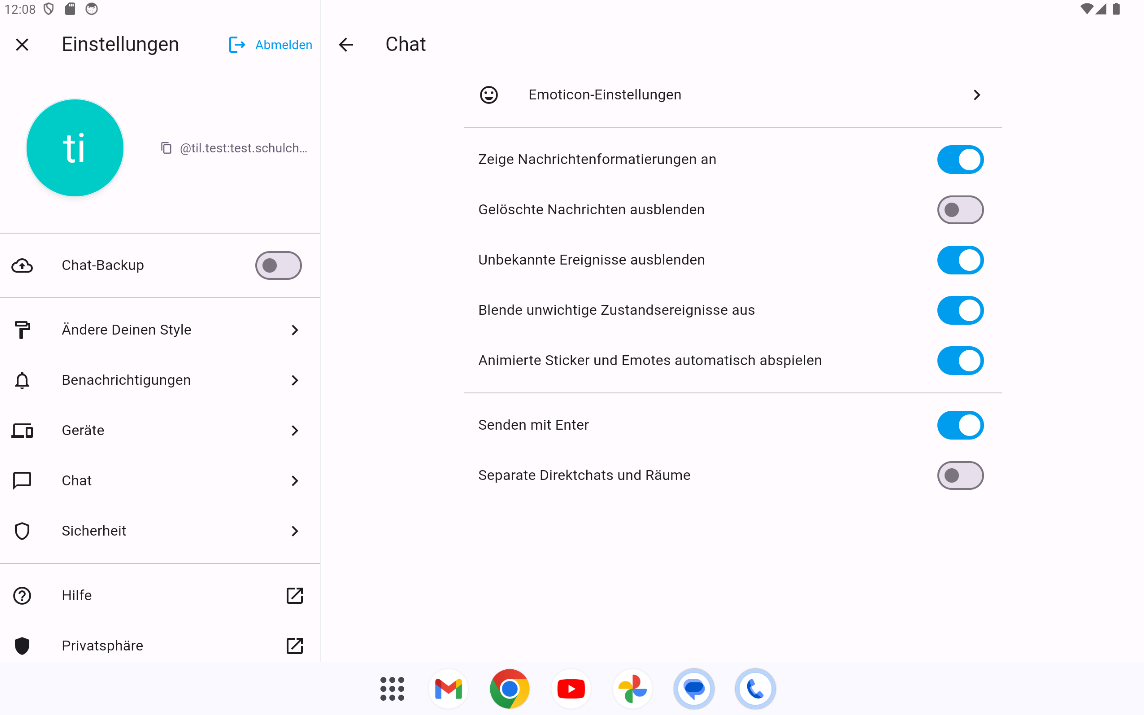The width and height of the screenshot is (1144, 715).
Task: Launch Gmail from the taskbar
Action: click(449, 689)
